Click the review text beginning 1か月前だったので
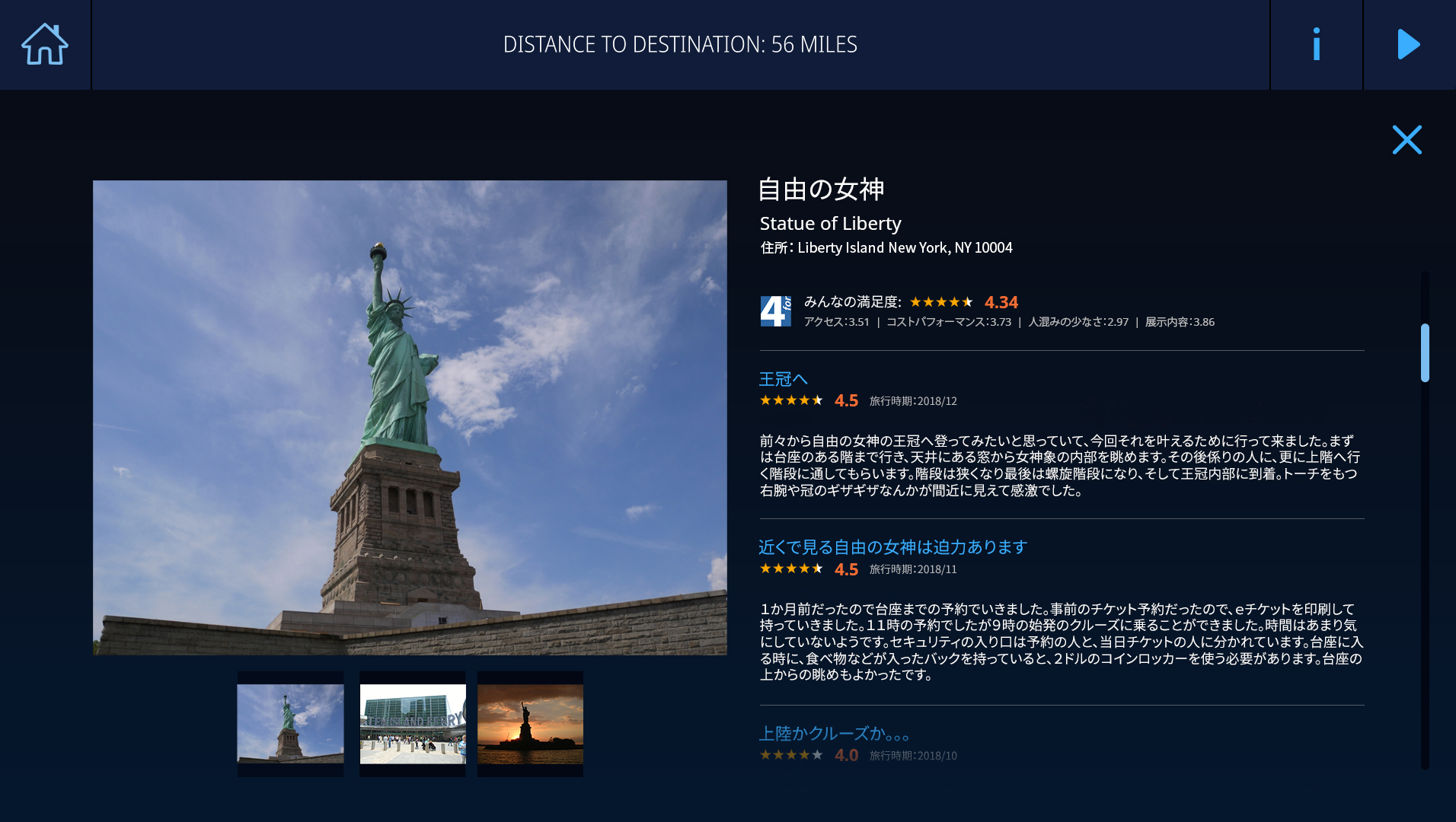 click(1062, 642)
